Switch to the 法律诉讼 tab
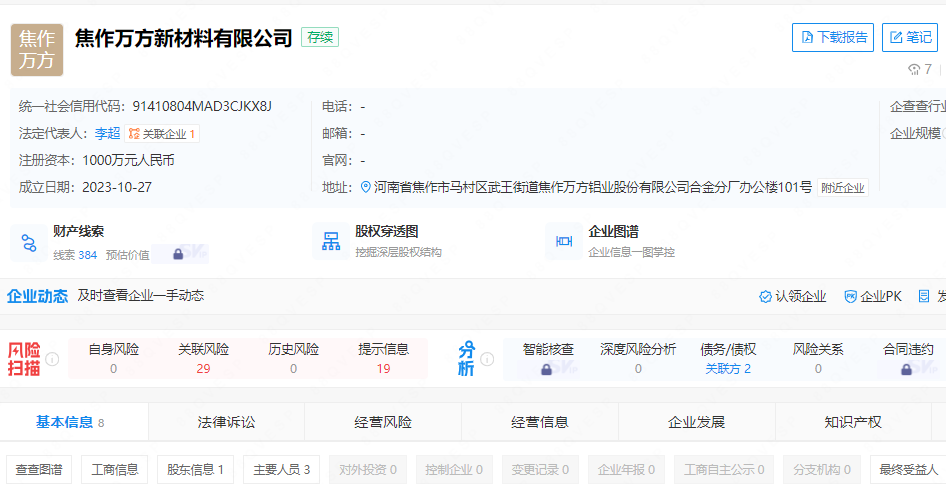Viewport: 946px width, 484px height. click(226, 422)
